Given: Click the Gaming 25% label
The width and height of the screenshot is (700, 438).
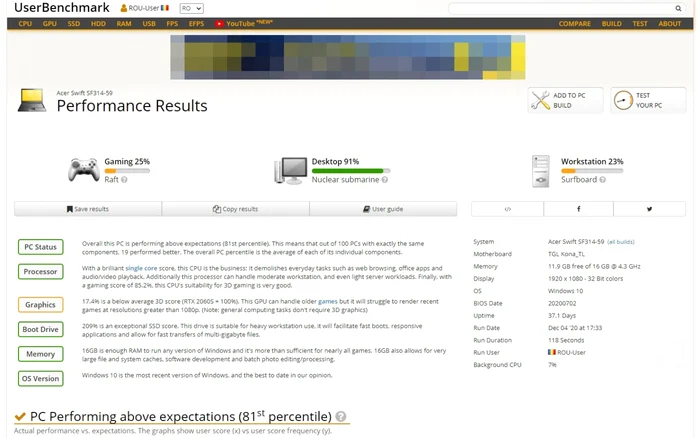Looking at the screenshot, I should pos(127,162).
